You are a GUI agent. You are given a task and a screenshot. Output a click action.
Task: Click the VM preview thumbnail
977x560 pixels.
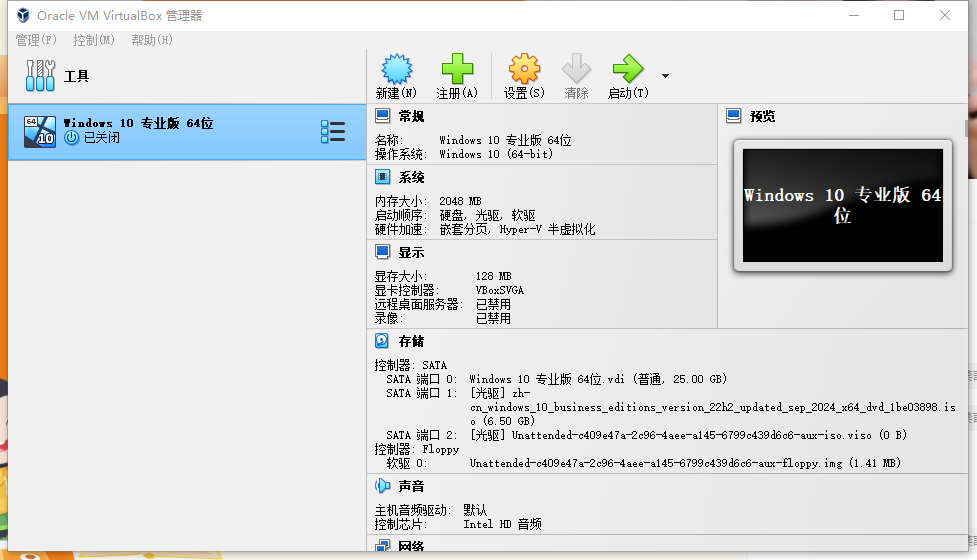[842, 207]
